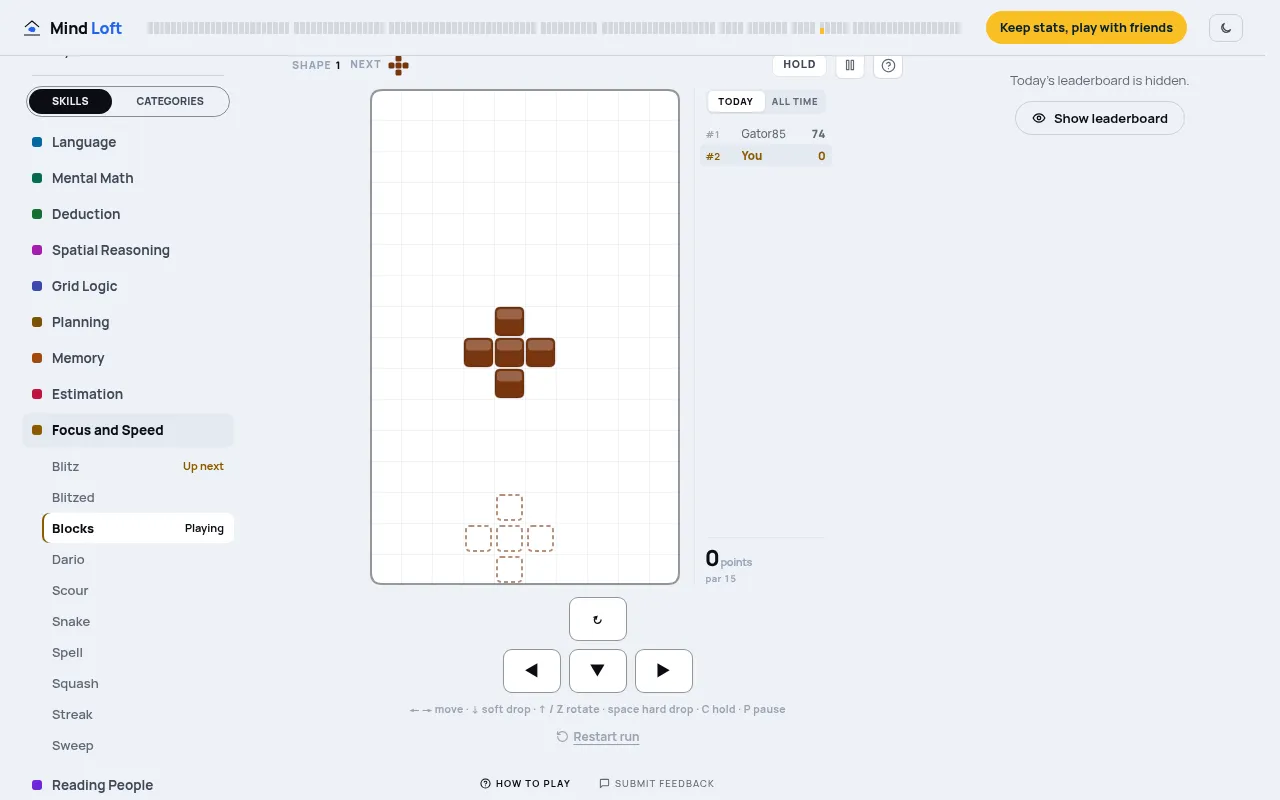Open the HOW TO PLAY link
This screenshot has width=1280, height=800.
525,784
